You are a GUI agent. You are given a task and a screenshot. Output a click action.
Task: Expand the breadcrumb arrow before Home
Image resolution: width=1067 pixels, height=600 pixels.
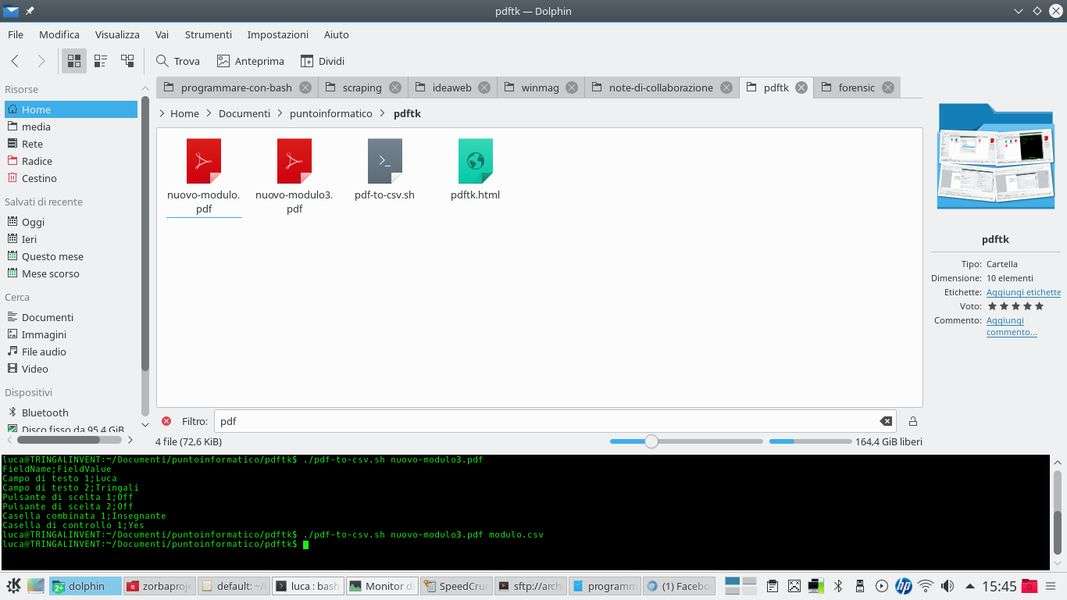coord(162,114)
